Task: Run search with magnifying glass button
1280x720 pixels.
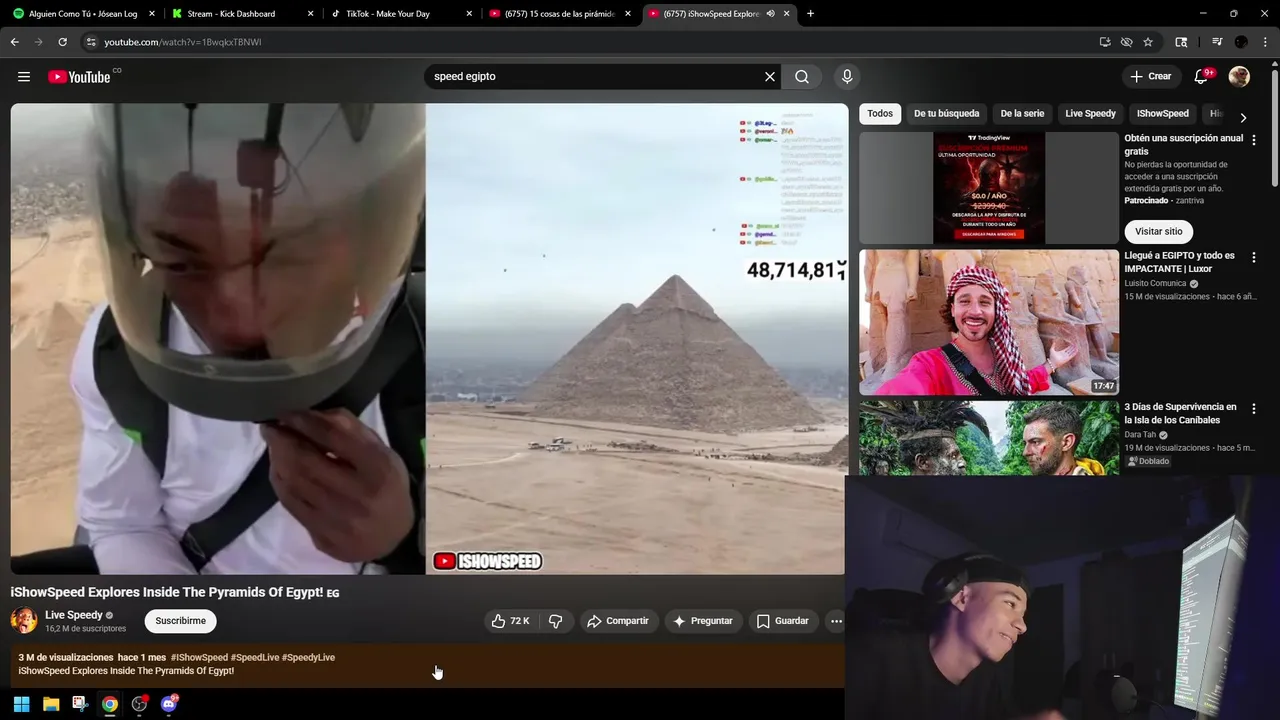Action: click(x=802, y=77)
